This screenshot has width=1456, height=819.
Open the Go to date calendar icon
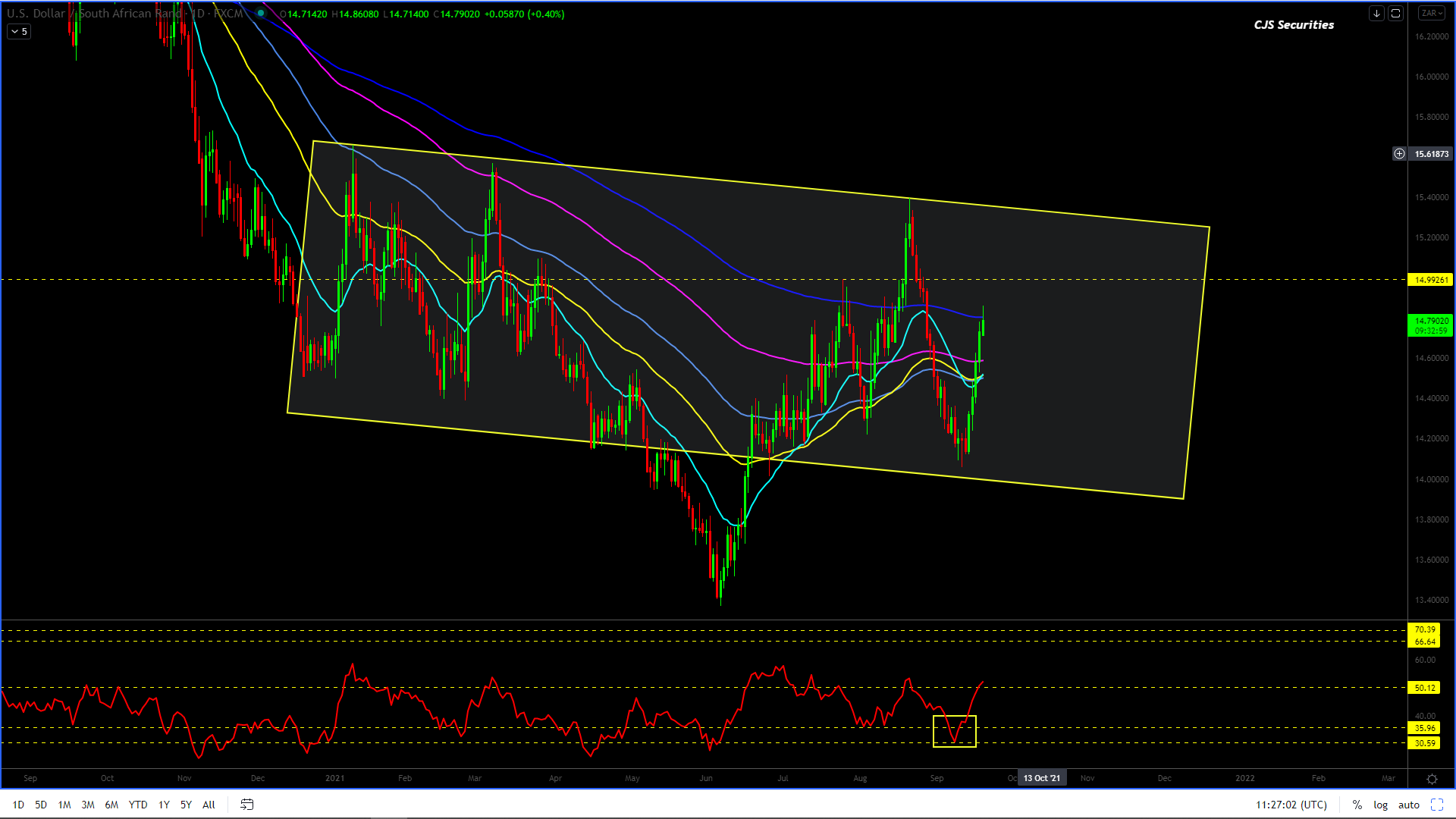click(247, 805)
